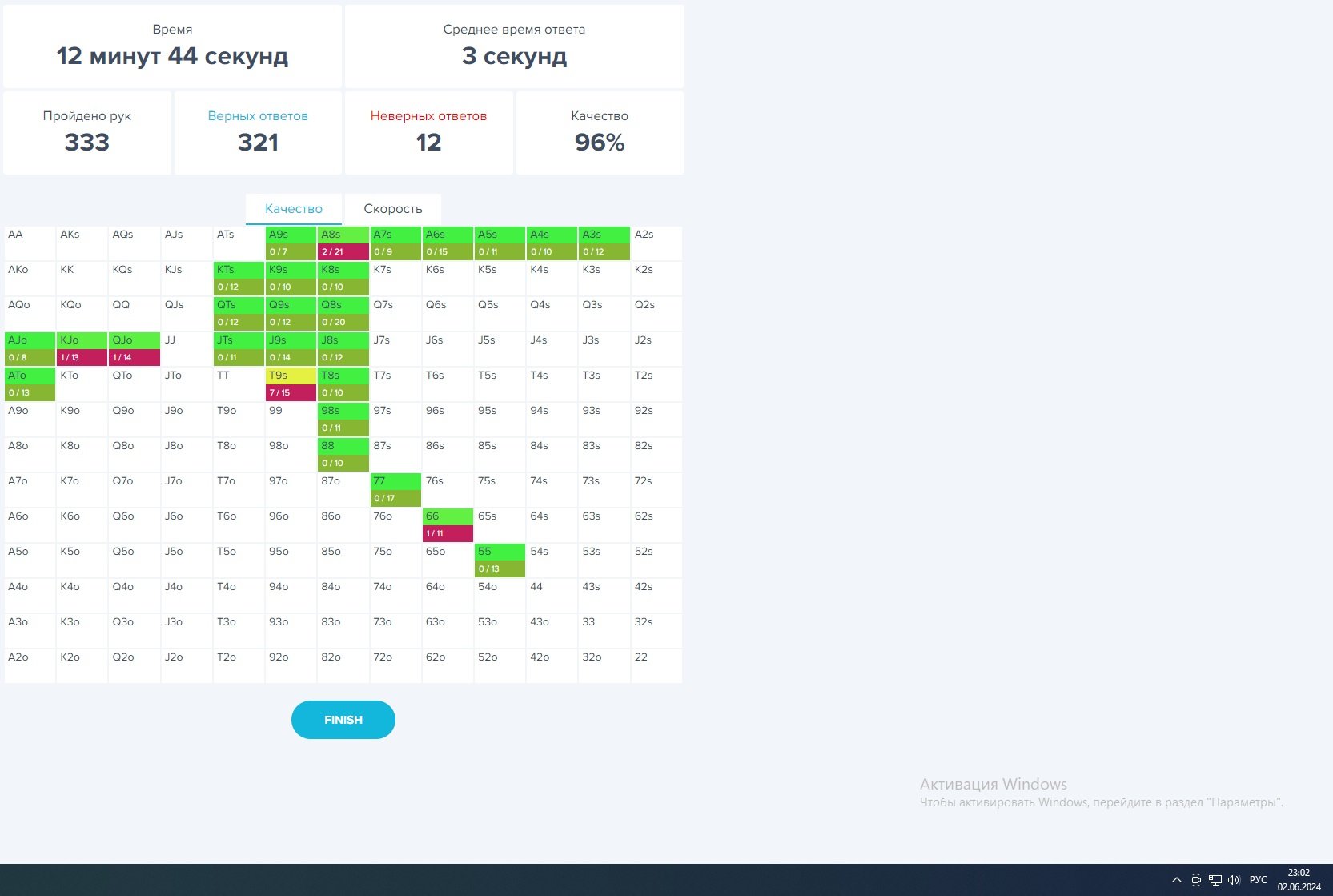Select the T9s cell with 7/15

291,384
